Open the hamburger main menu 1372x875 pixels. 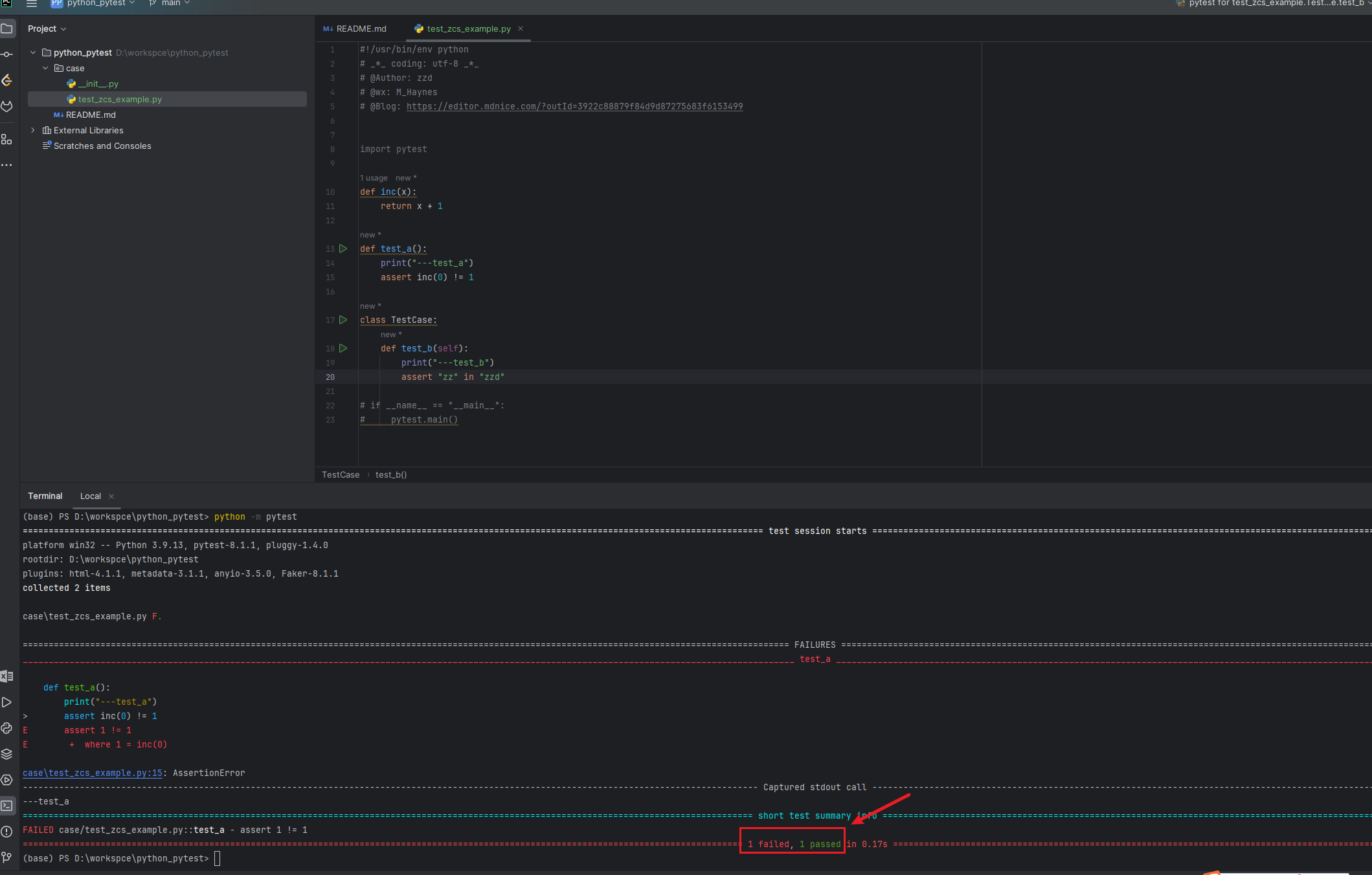pyautogui.click(x=31, y=3)
